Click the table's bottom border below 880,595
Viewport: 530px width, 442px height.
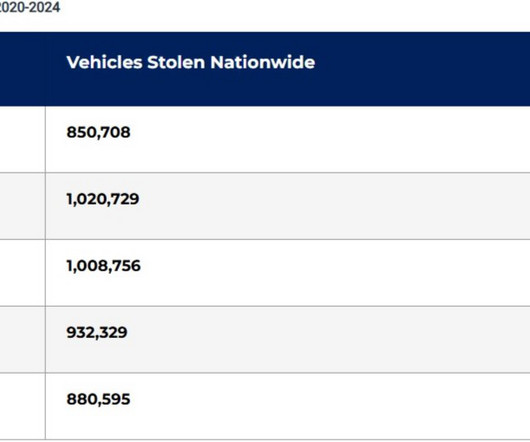pos(265,440)
